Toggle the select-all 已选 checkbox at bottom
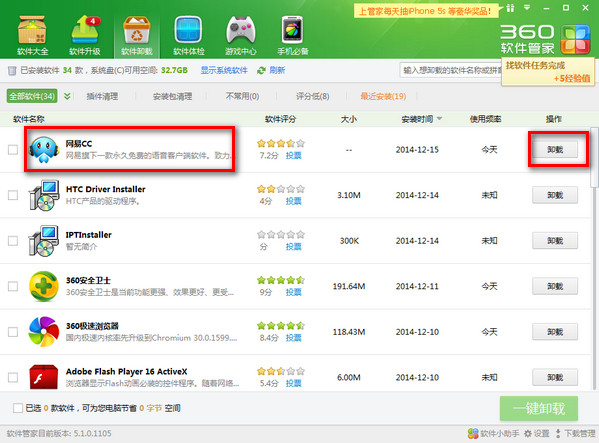 pos(18,408)
